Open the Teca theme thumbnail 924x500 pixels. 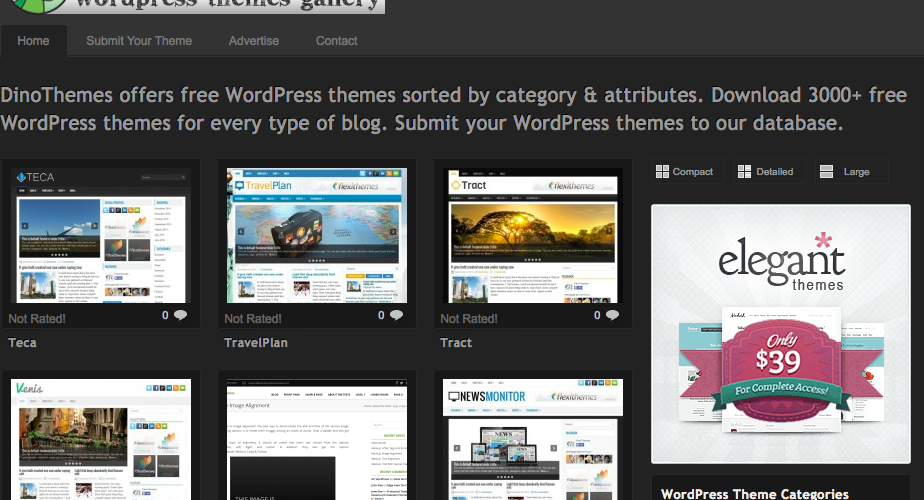pyautogui.click(x=101, y=236)
